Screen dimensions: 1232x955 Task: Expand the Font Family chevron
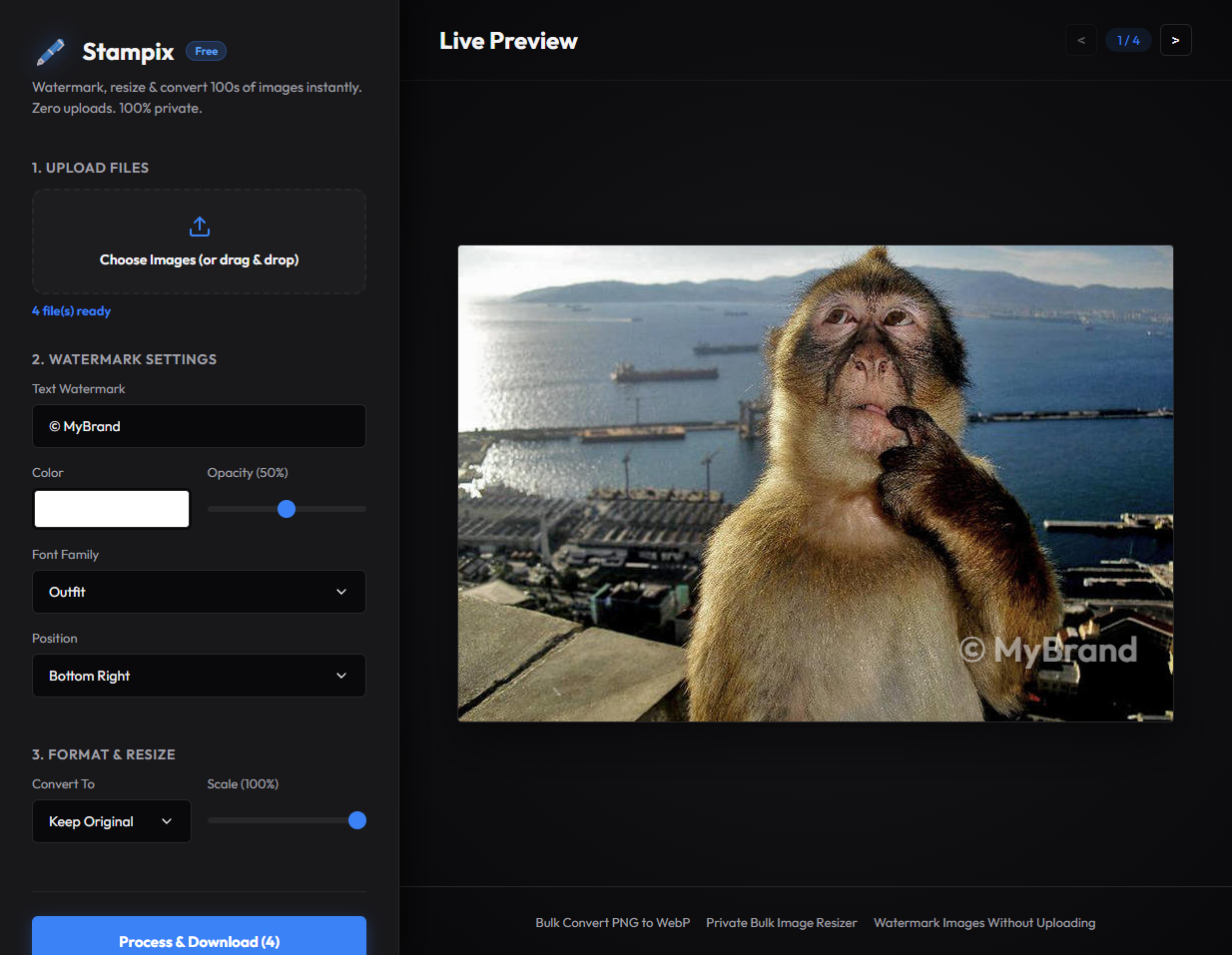[341, 591]
